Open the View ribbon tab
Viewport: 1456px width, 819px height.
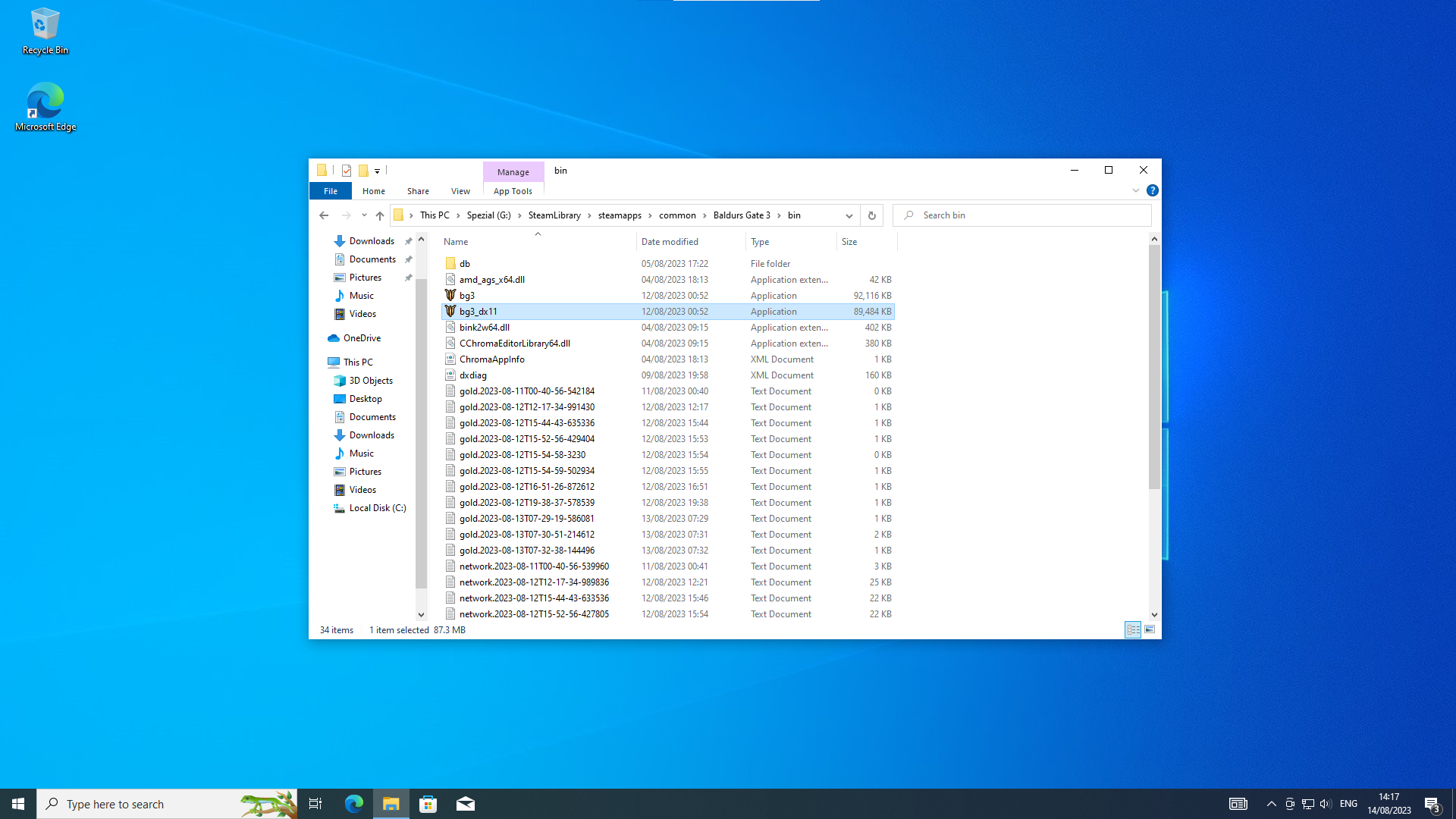(460, 191)
